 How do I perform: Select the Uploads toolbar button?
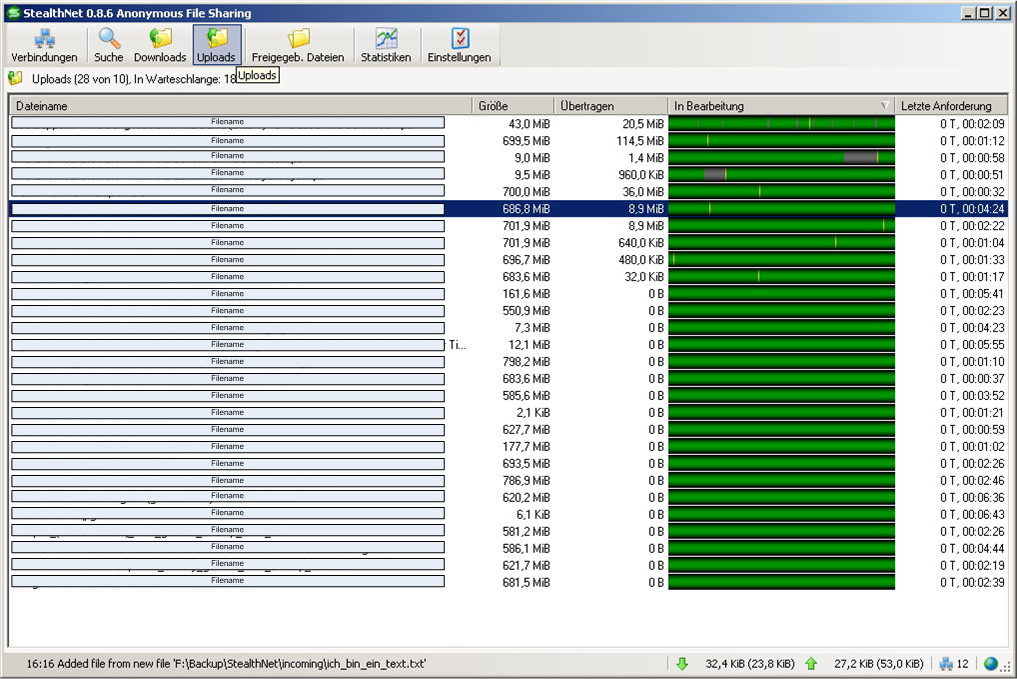point(217,45)
